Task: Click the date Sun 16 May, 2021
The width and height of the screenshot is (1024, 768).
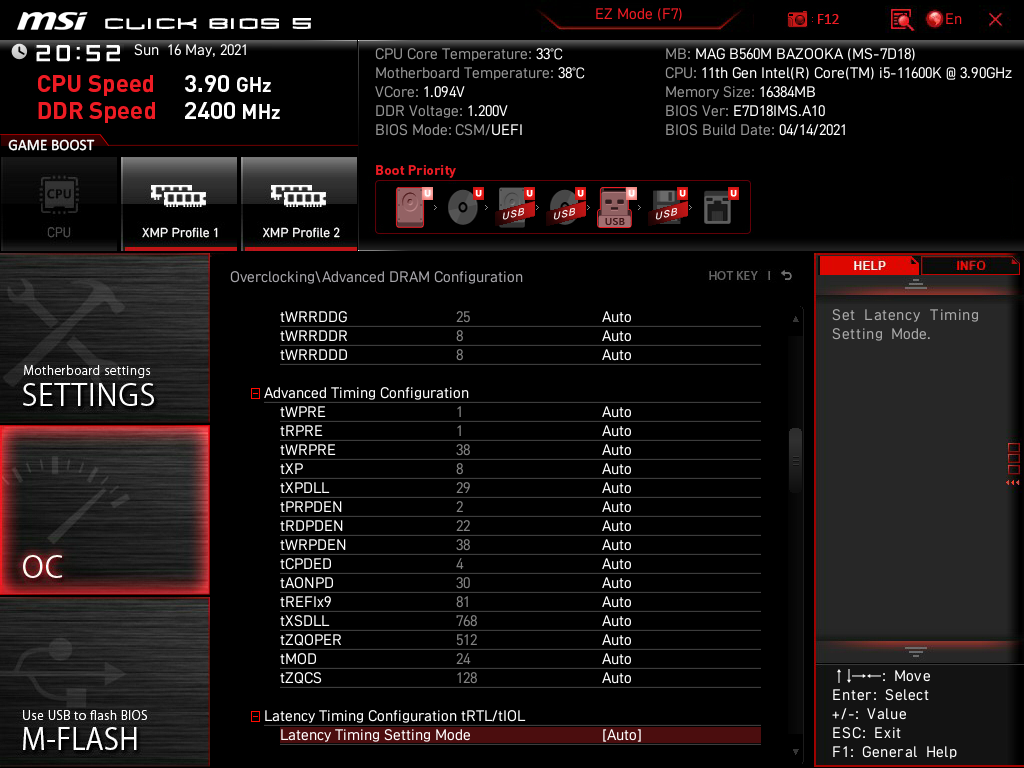Action: [191, 50]
